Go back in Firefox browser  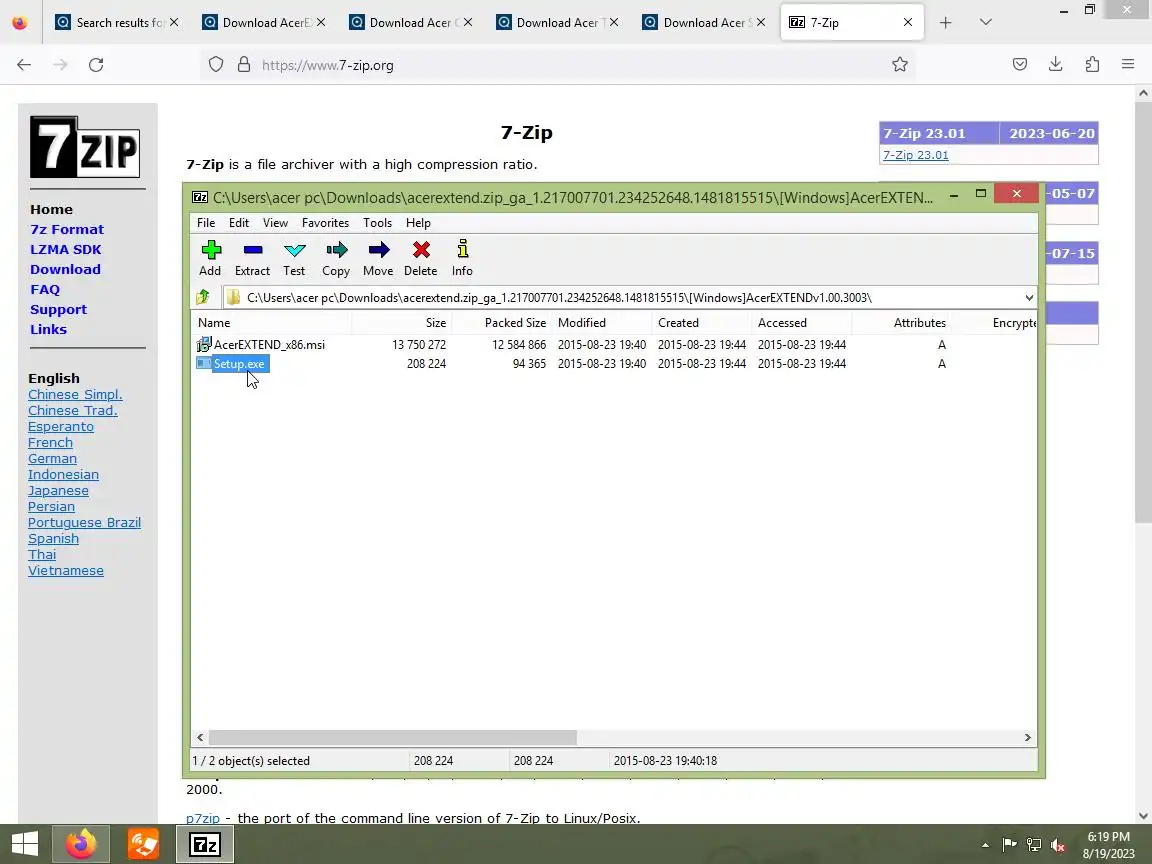tap(24, 65)
